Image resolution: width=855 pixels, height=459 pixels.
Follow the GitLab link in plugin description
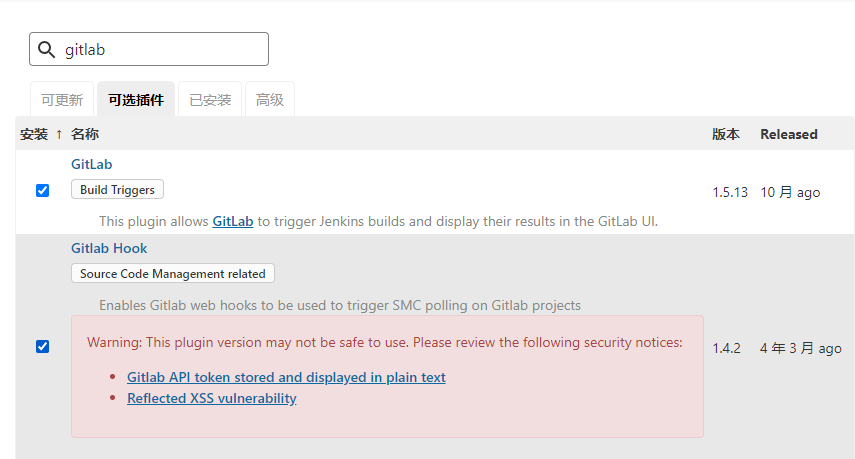coord(232,221)
